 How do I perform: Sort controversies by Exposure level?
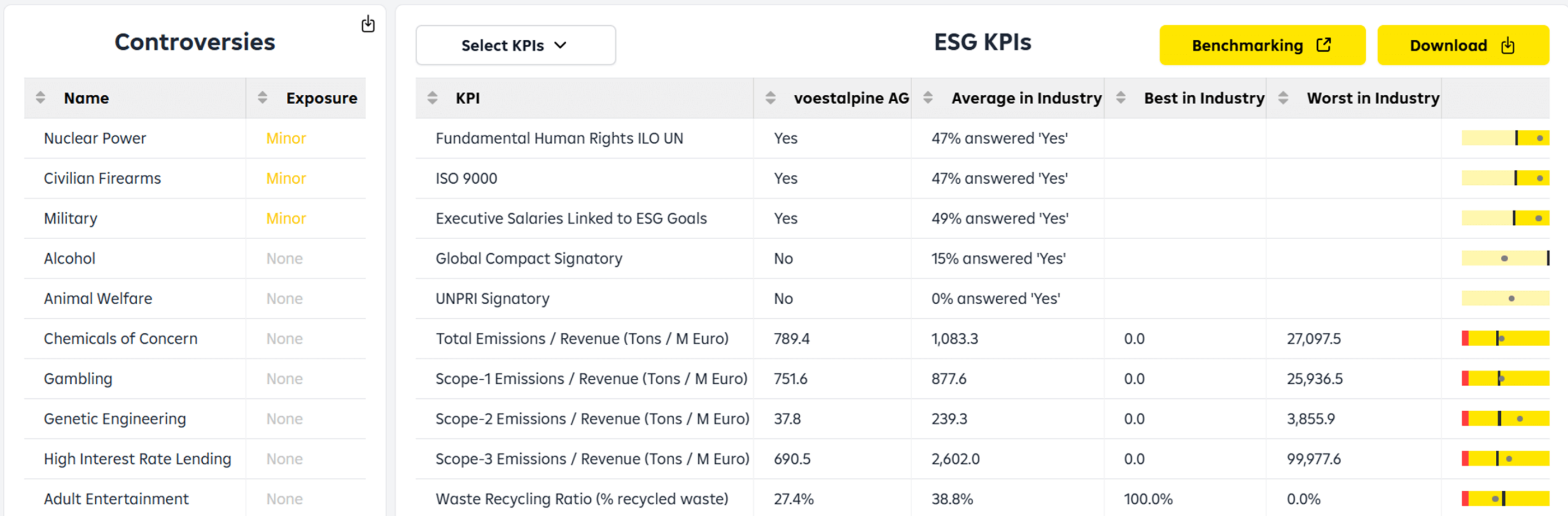[x=262, y=97]
